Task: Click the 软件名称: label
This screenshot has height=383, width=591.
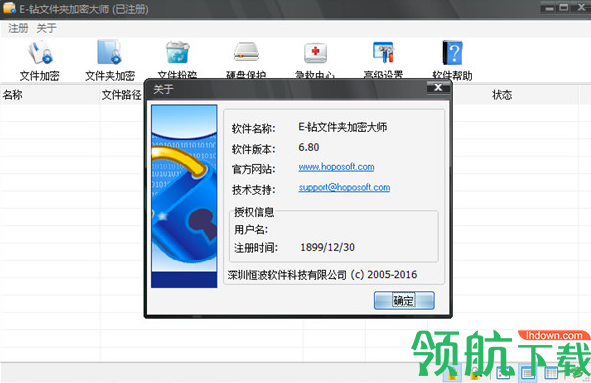Action: [x=254, y=129]
